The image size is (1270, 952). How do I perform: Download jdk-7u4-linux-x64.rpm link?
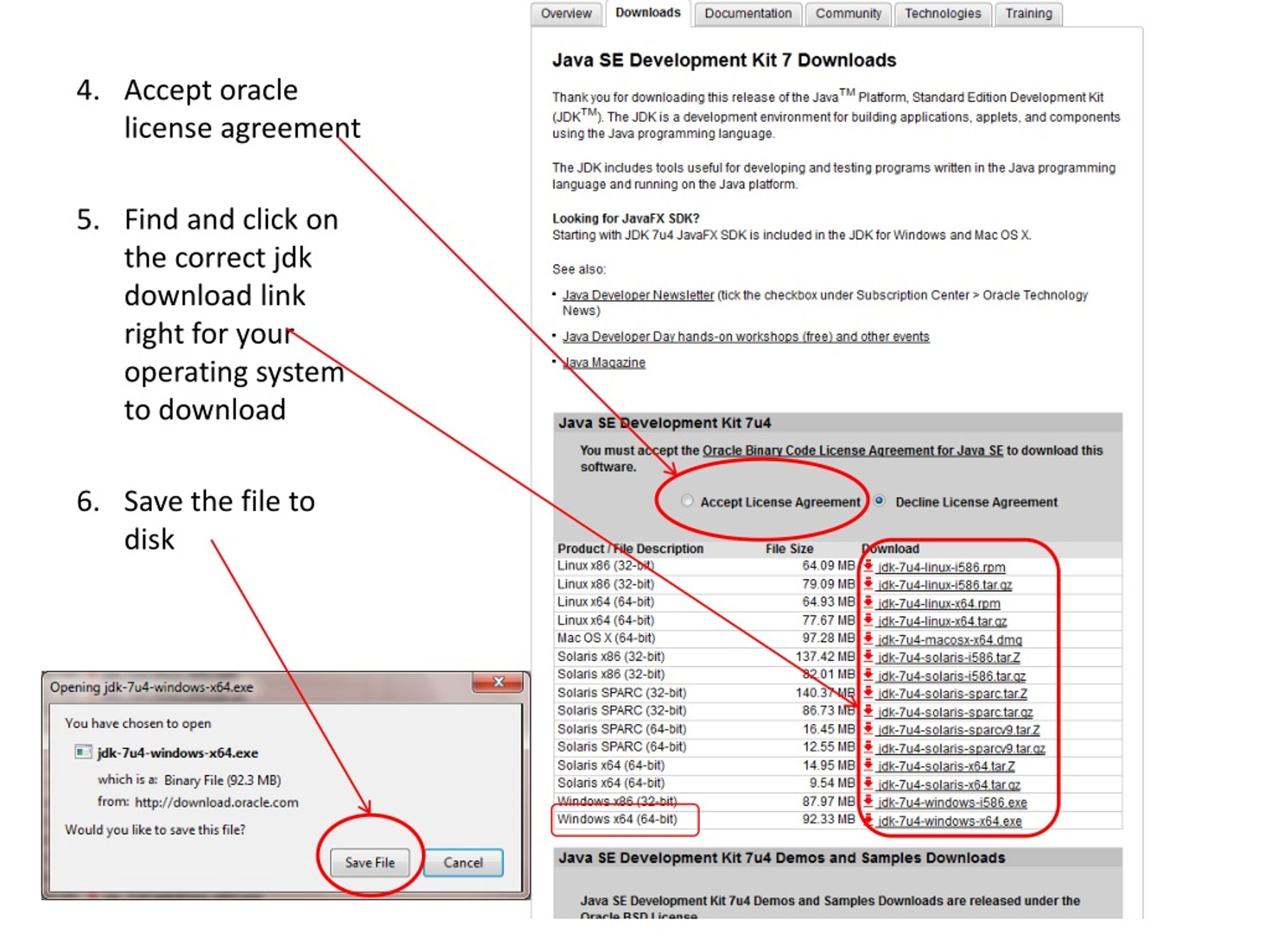coord(939,604)
